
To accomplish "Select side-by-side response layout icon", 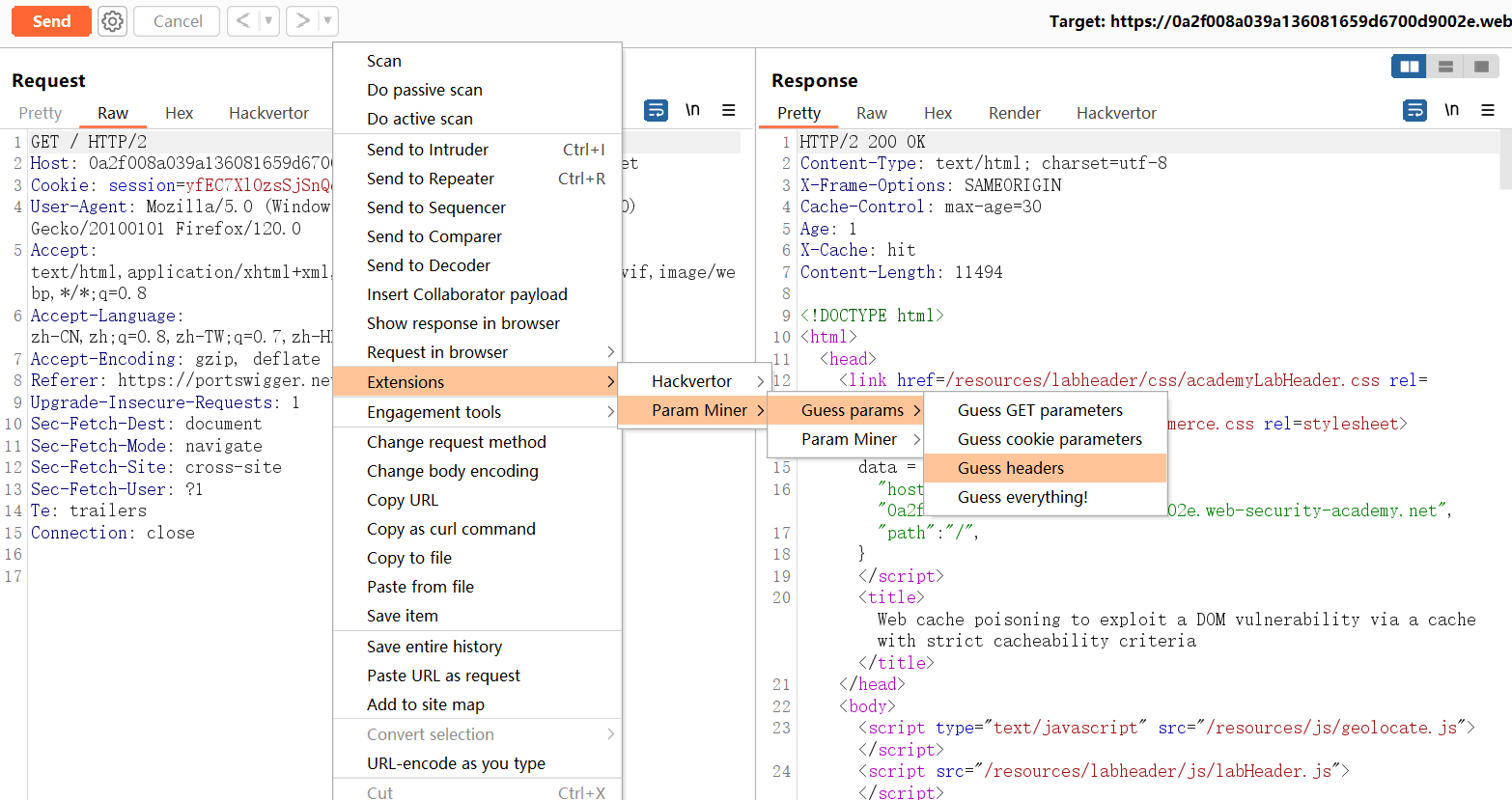I will 1410,67.
